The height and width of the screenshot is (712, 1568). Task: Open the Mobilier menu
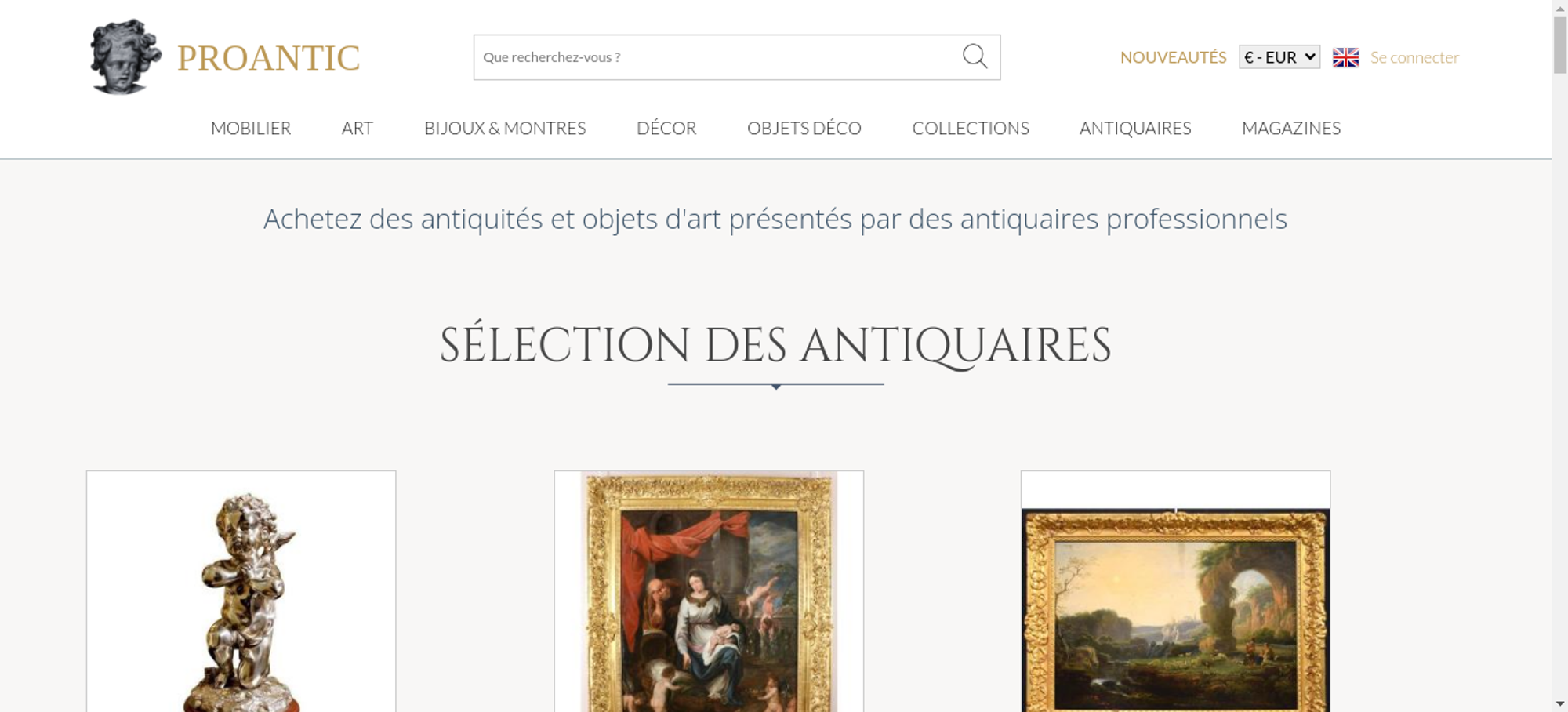(x=251, y=128)
